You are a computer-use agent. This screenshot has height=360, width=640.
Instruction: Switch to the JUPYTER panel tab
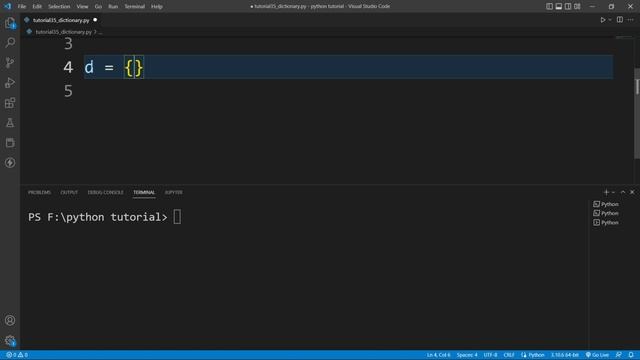click(x=173, y=192)
